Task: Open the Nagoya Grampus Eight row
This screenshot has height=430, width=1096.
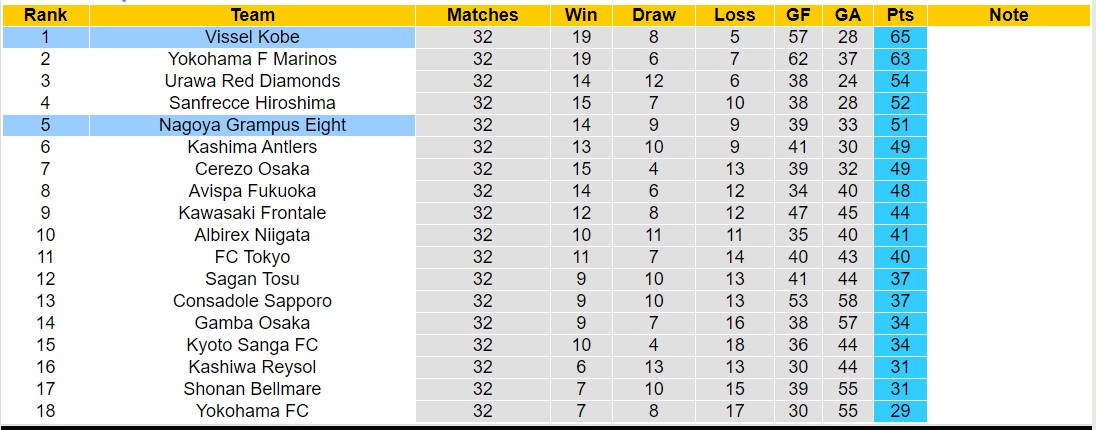Action: tap(252, 125)
